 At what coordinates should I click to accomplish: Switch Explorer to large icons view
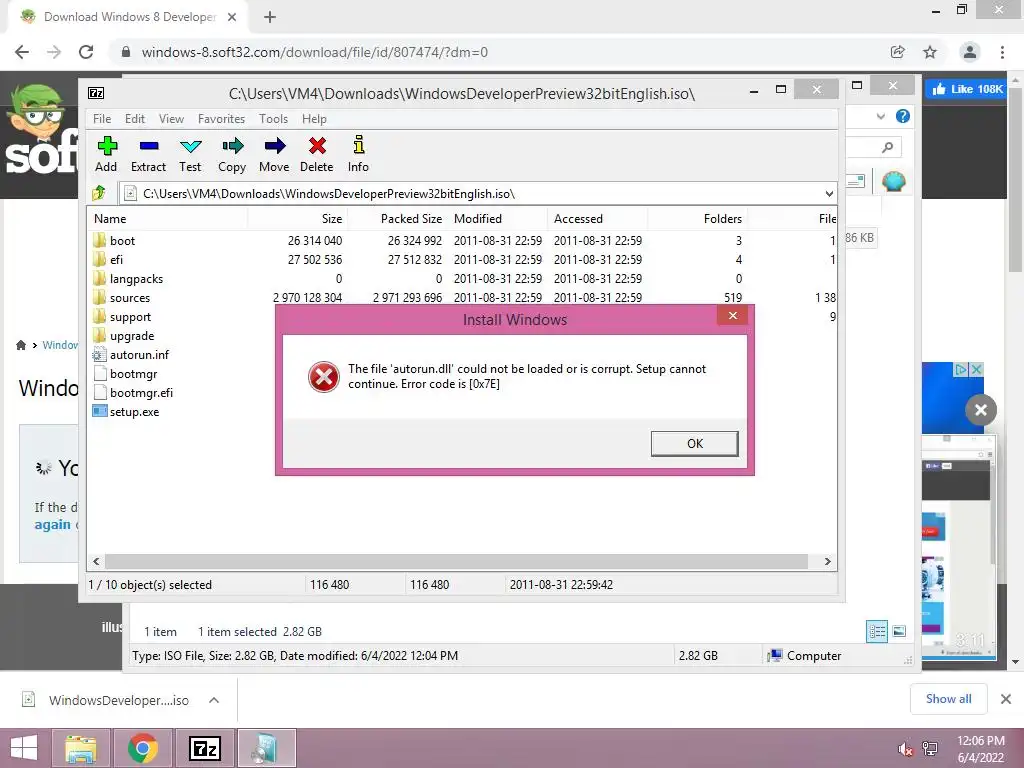[x=899, y=631]
